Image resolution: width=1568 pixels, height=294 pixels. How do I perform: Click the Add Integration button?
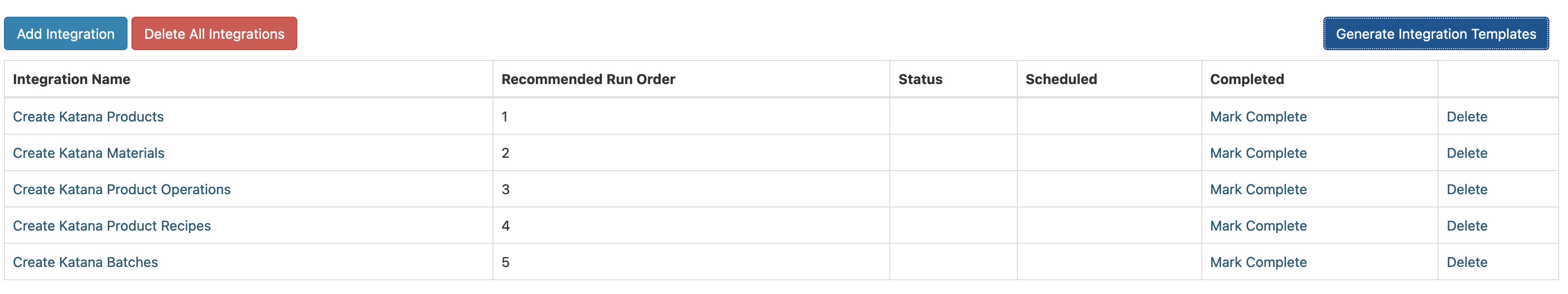[x=65, y=33]
